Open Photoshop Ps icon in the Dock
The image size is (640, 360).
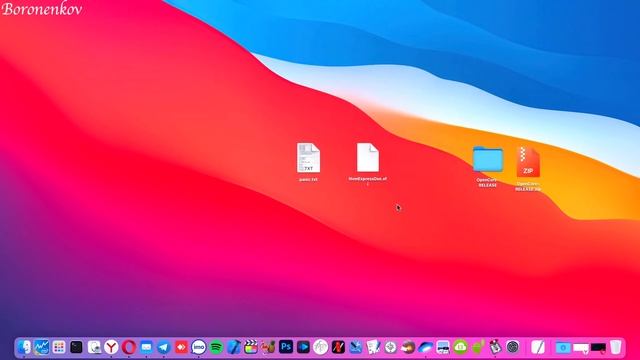(x=286, y=347)
